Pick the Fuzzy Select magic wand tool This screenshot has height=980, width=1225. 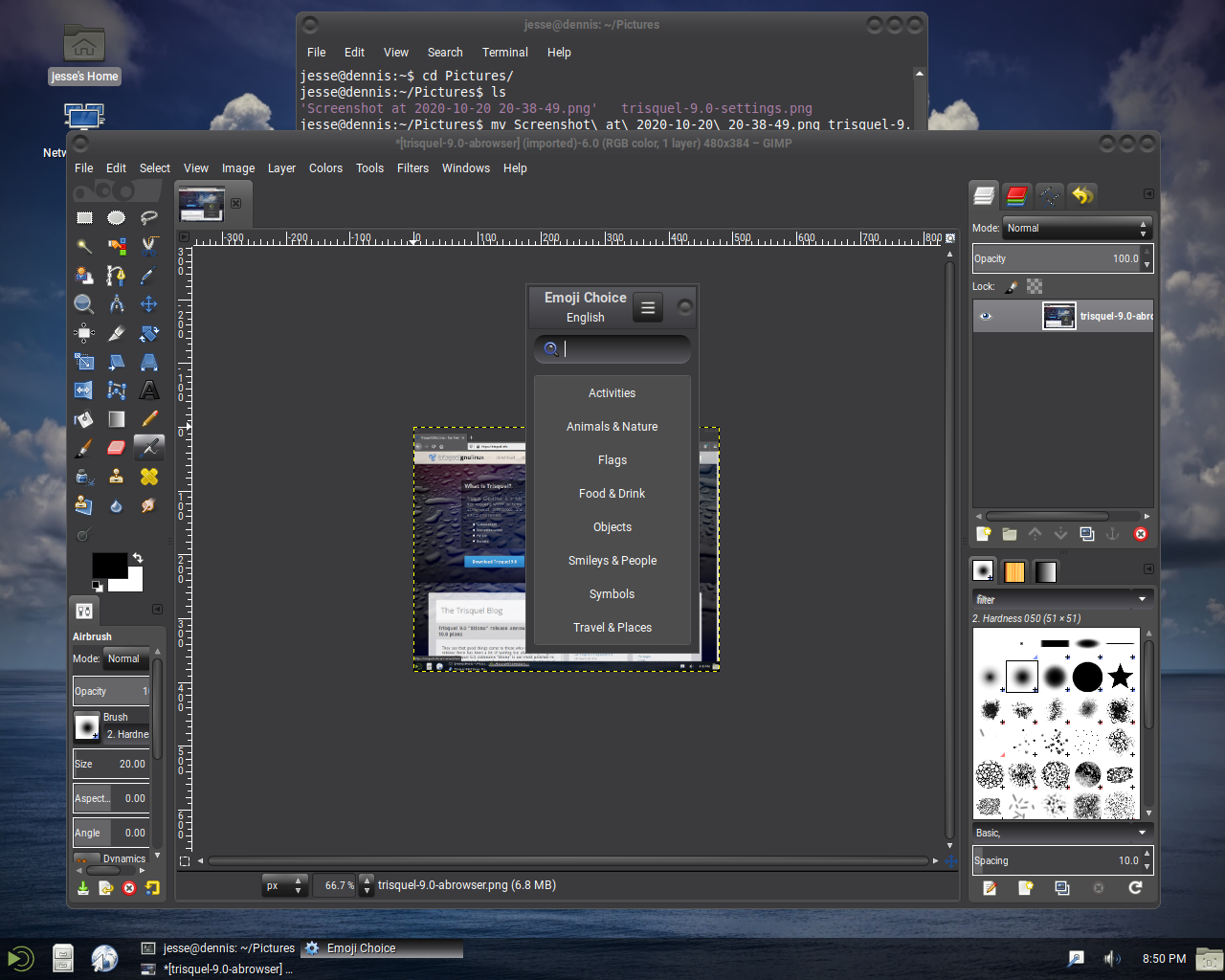click(84, 247)
